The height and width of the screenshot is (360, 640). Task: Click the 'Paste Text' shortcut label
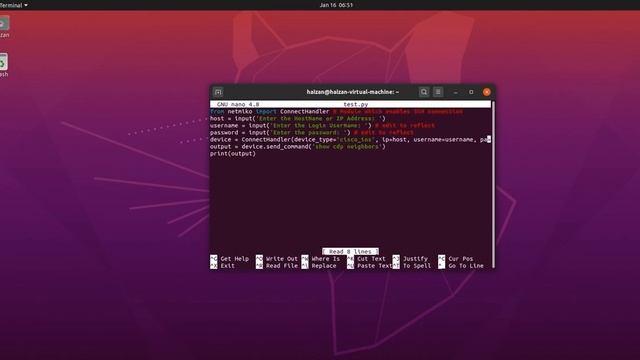coord(374,266)
